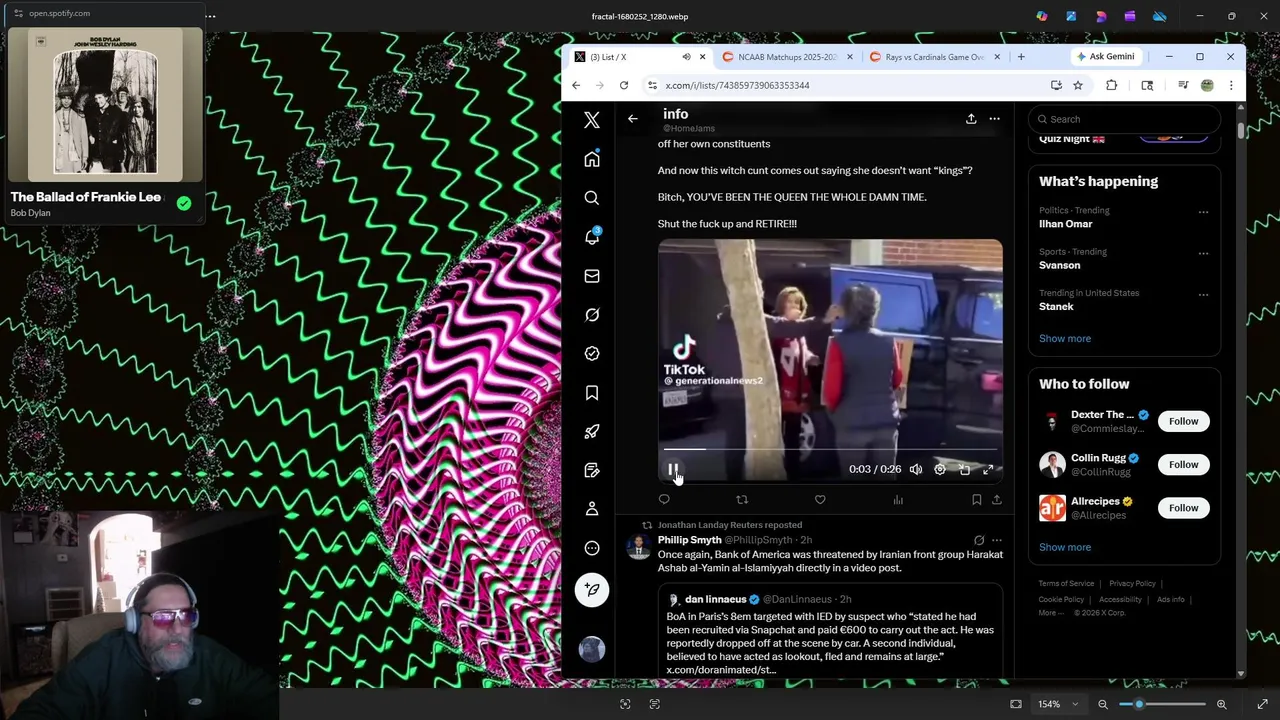Image resolution: width=1280 pixels, height=720 pixels.
Task: Click the address bar URL
Action: coord(737,85)
